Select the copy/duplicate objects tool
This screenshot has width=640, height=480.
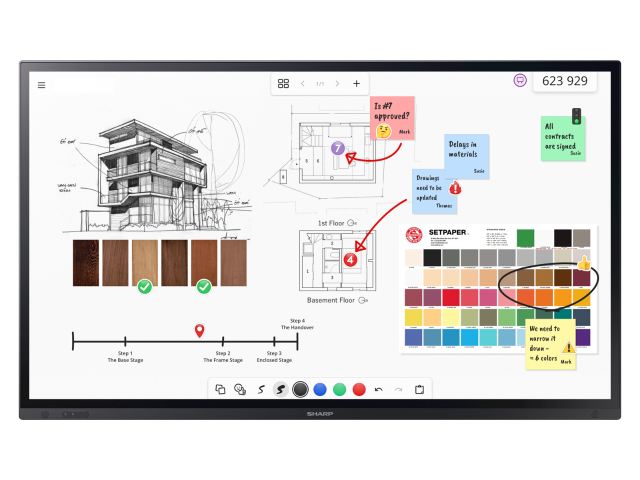pyautogui.click(x=220, y=389)
